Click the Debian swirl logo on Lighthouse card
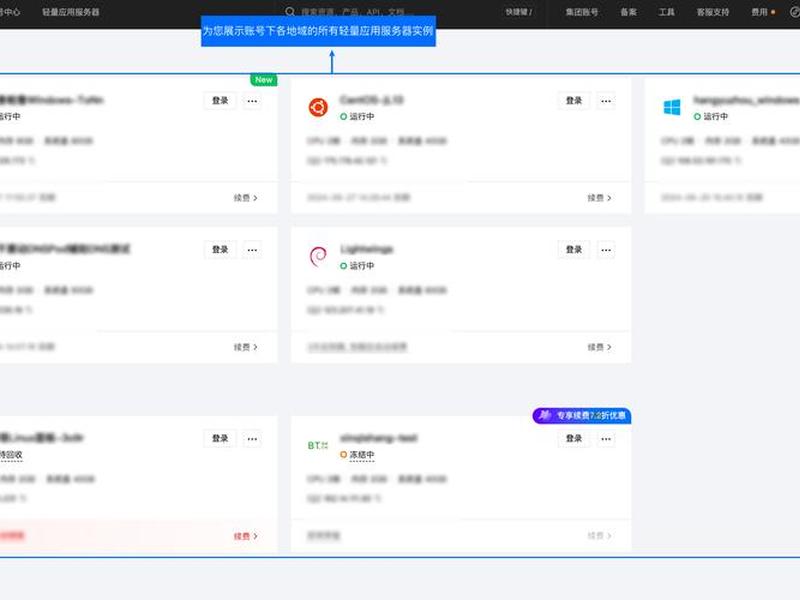 [x=318, y=256]
